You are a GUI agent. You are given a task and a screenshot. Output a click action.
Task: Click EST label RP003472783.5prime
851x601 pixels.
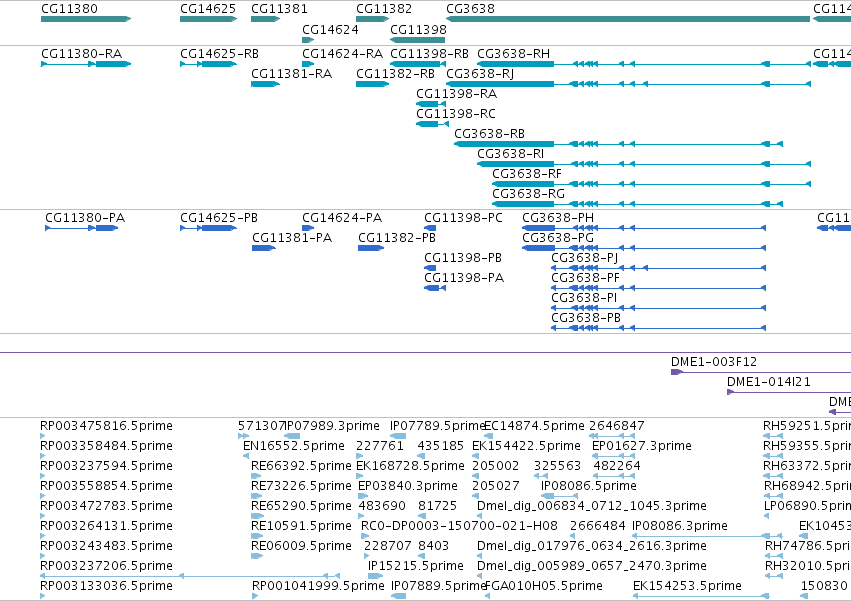pyautogui.click(x=106, y=506)
